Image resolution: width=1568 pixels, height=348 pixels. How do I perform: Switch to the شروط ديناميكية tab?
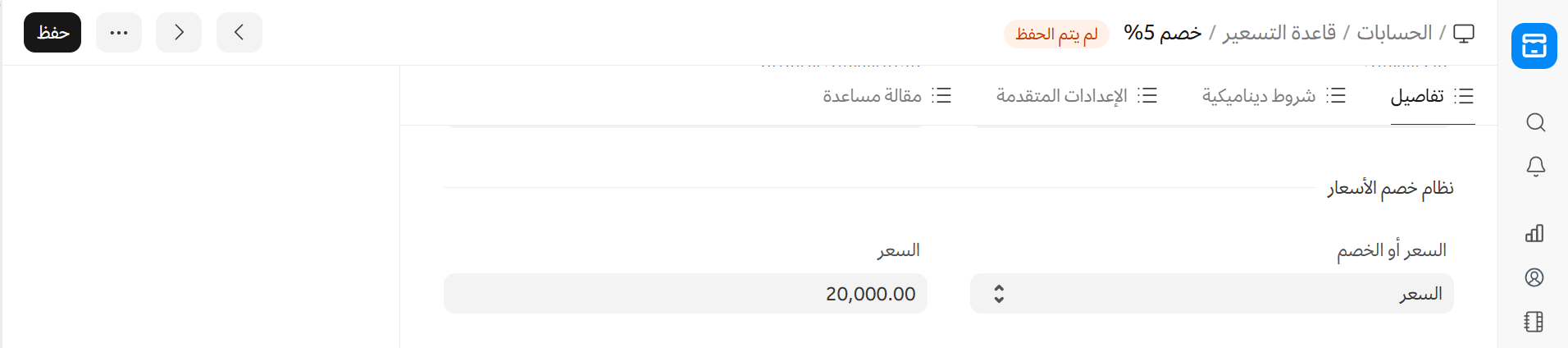[1273, 96]
